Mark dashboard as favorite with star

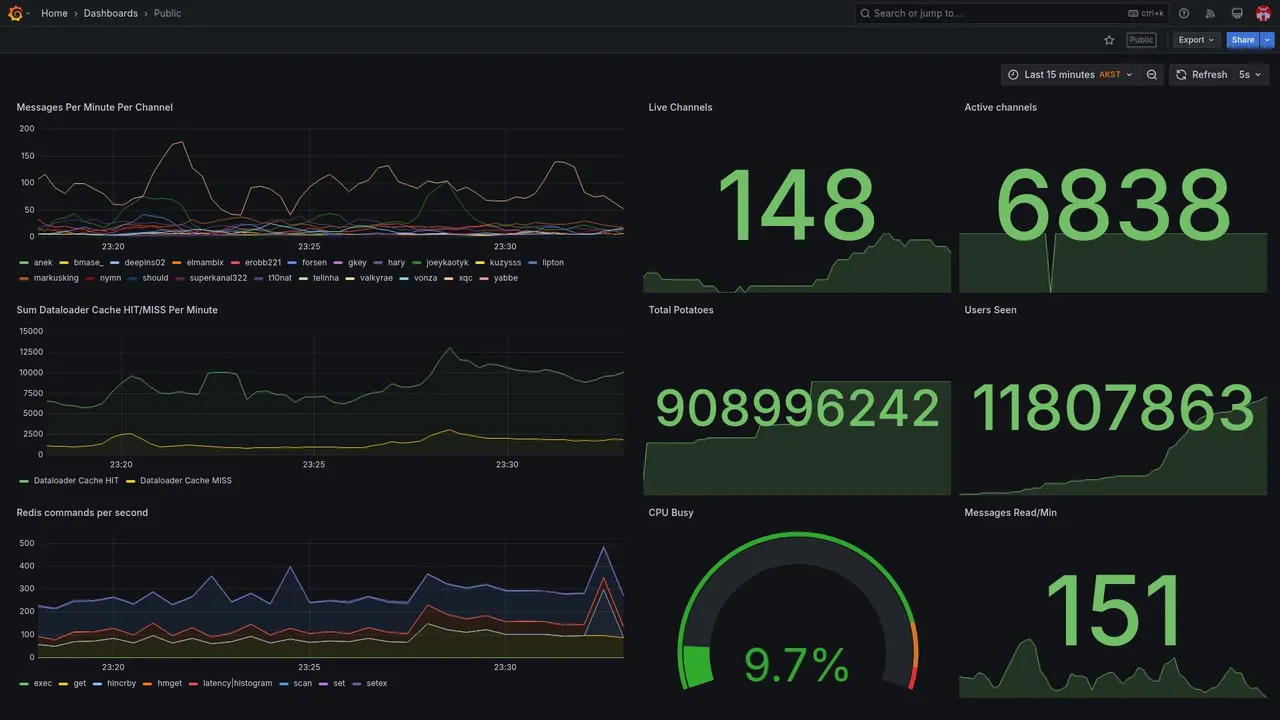click(1109, 40)
